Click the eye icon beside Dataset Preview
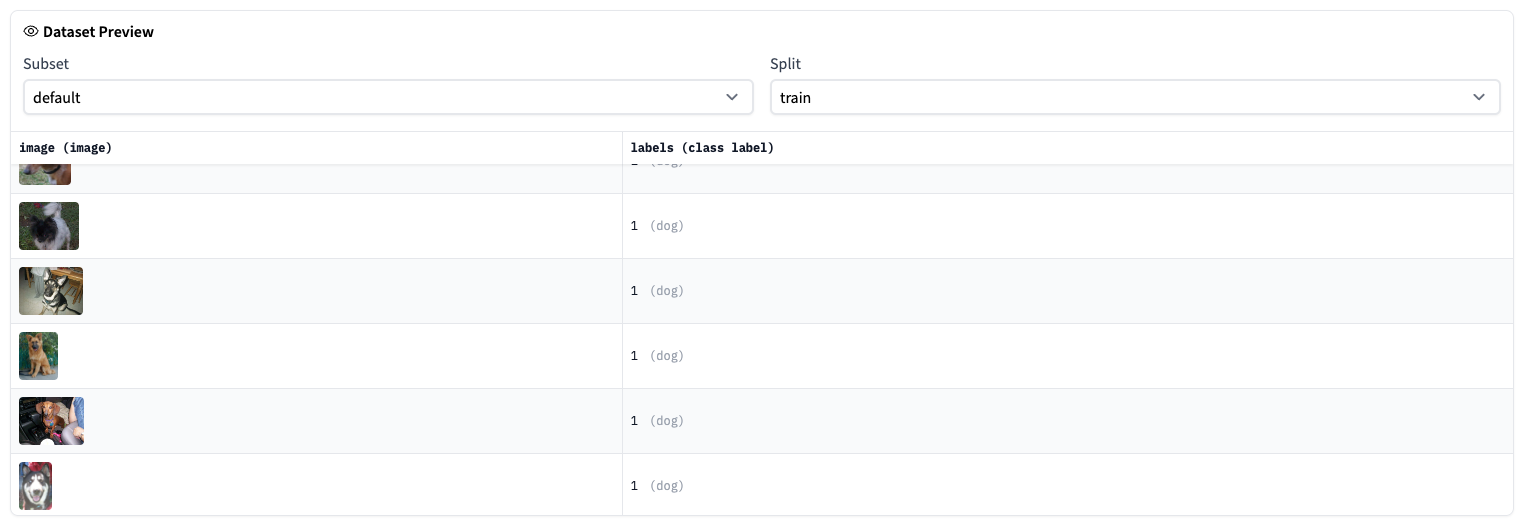Image resolution: width=1526 pixels, height=526 pixels. pos(31,32)
